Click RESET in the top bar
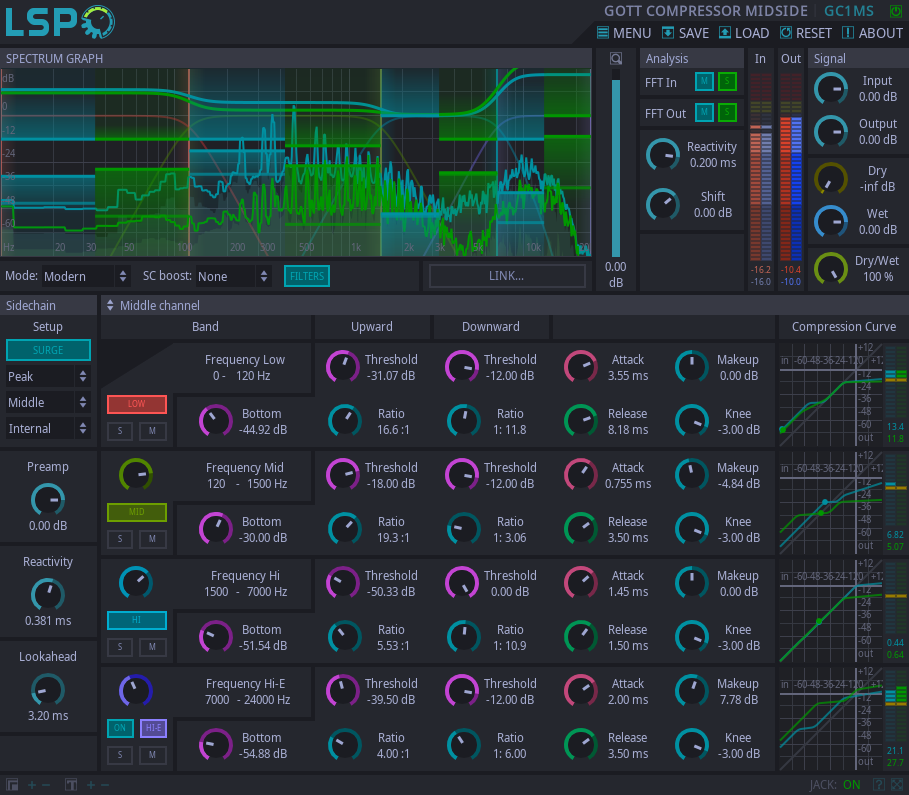The width and height of the screenshot is (909, 795). [x=806, y=33]
